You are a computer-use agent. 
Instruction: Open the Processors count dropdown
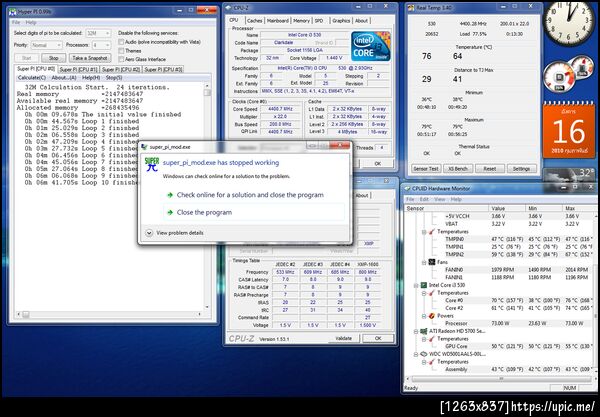pyautogui.click(x=101, y=45)
